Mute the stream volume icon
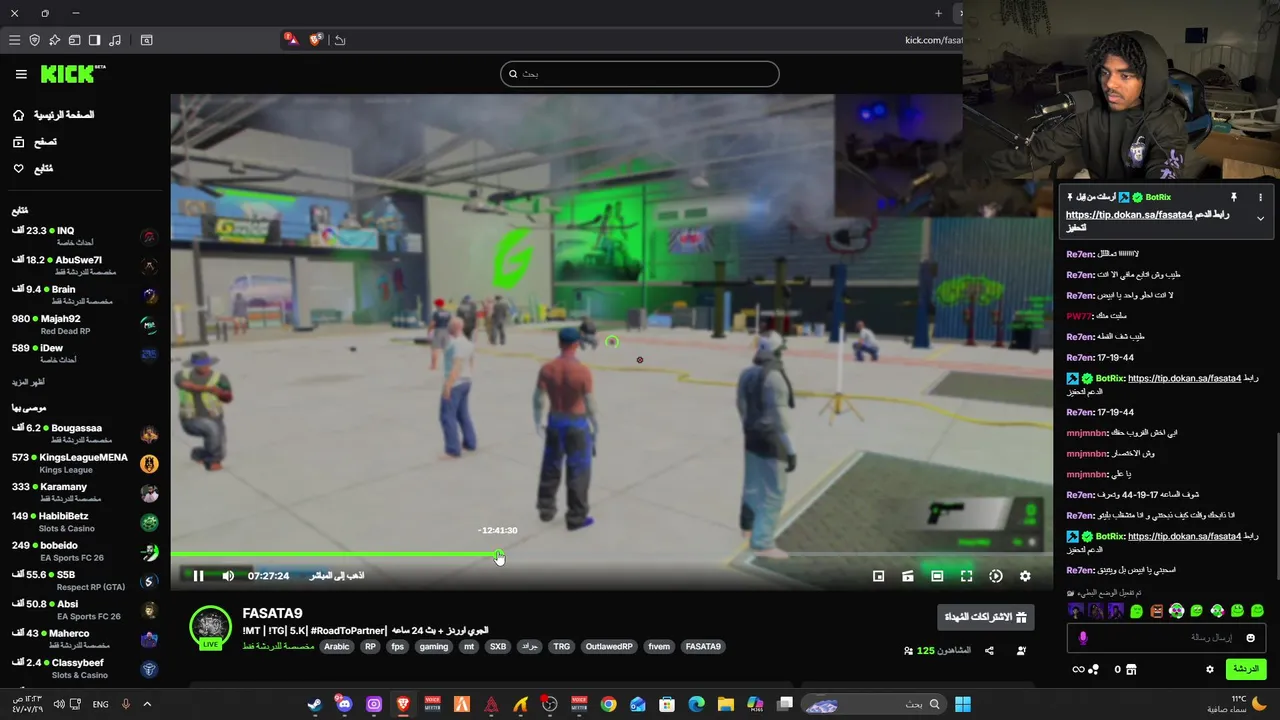The height and width of the screenshot is (720, 1280). pyautogui.click(x=228, y=576)
